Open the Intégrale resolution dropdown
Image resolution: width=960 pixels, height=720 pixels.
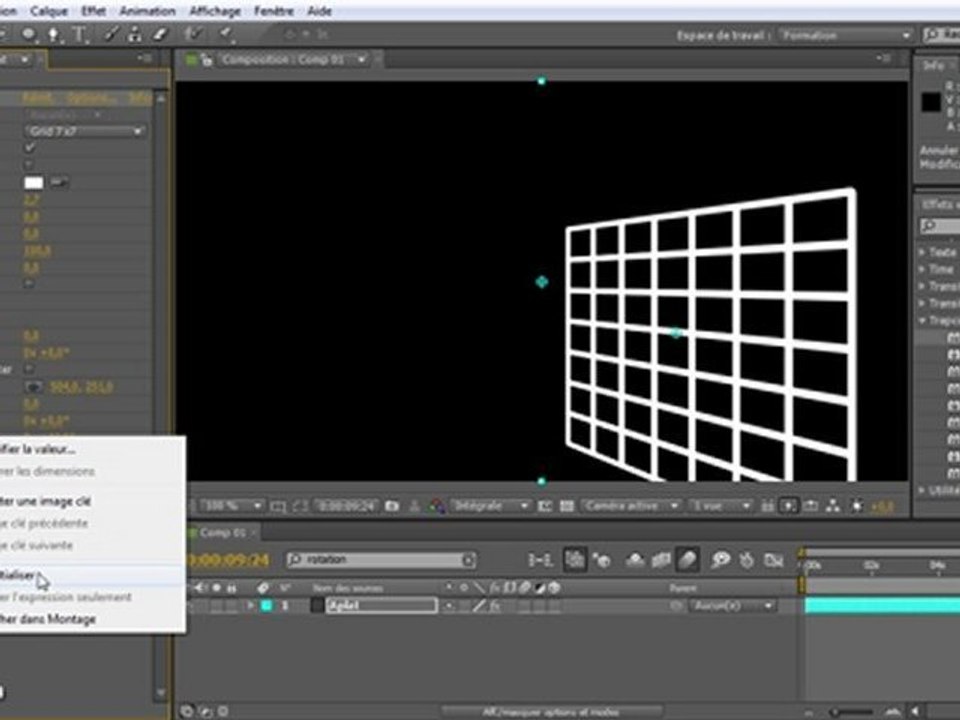point(490,506)
